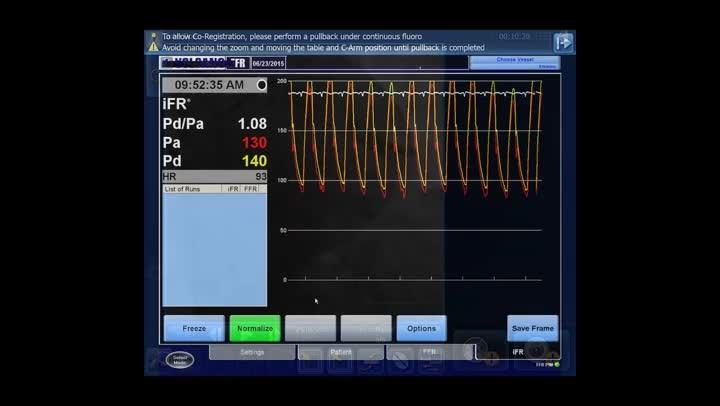Image resolution: width=720 pixels, height=406 pixels.
Task: Switch to the FFR tab
Action: [429, 352]
